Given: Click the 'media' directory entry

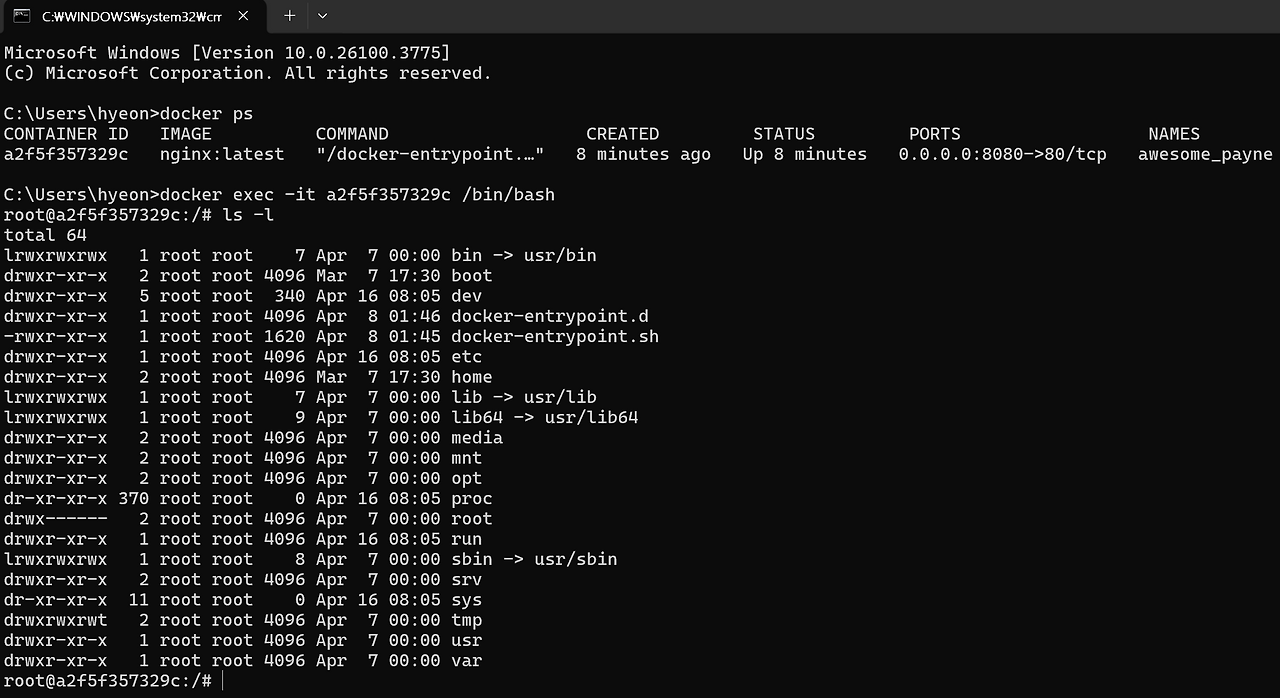Looking at the screenshot, I should coord(477,438).
